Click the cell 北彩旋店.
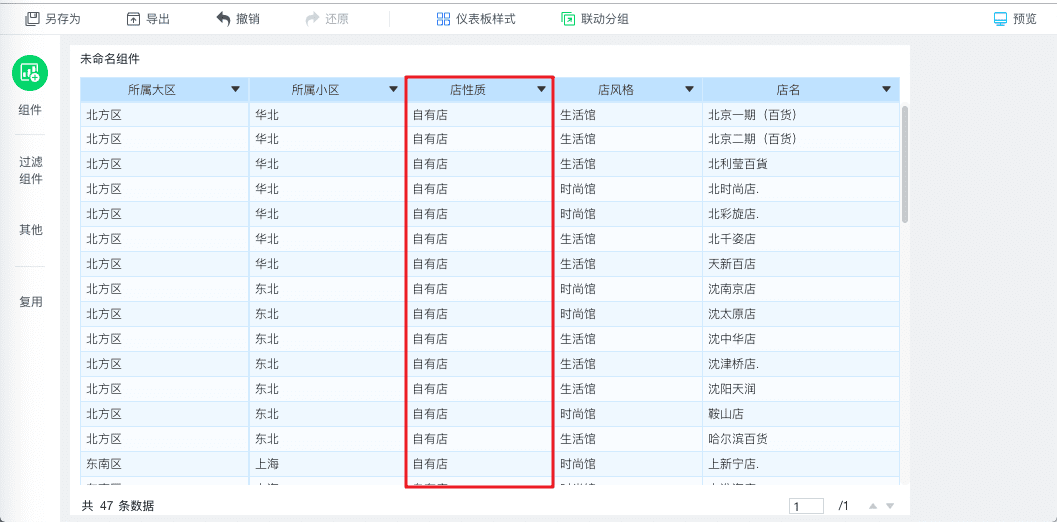1057x522 pixels. pyautogui.click(x=800, y=214)
